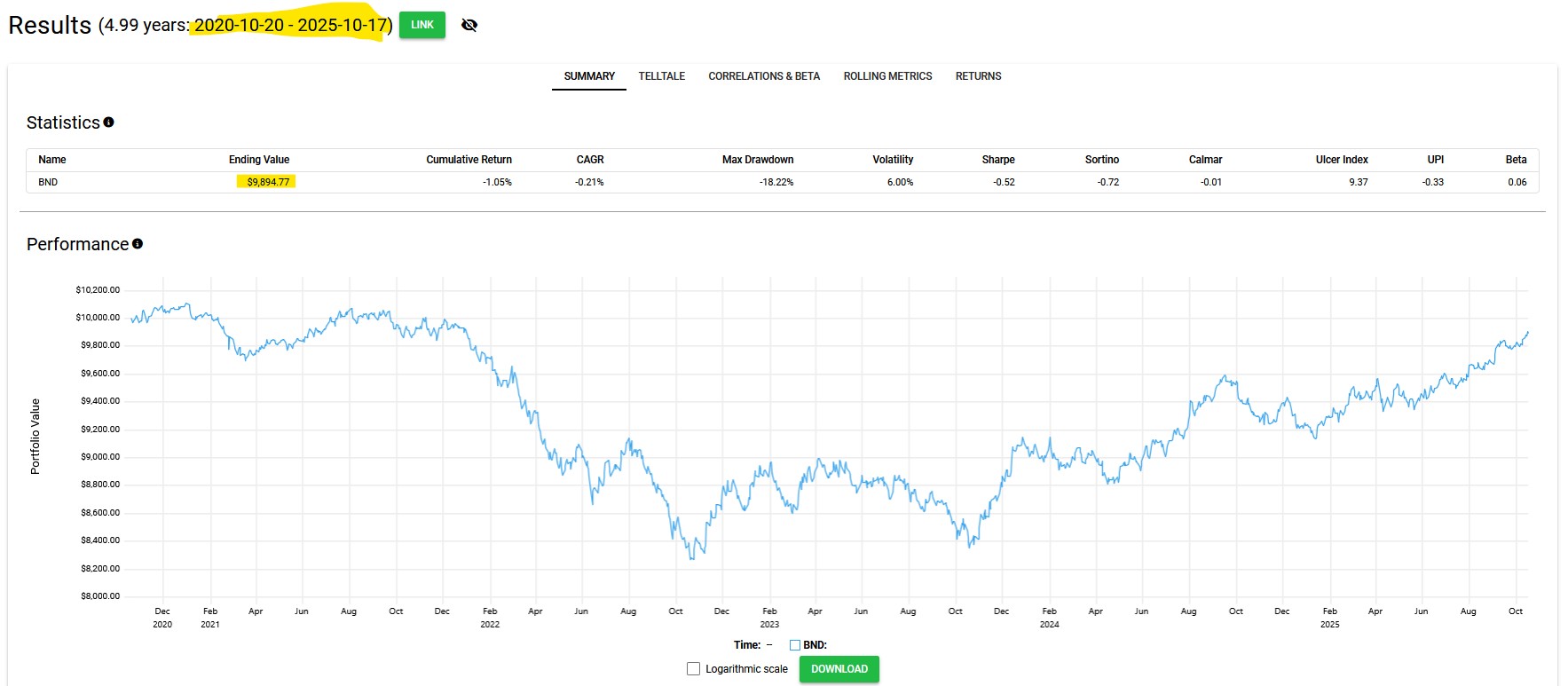The width and height of the screenshot is (1568, 686).
Task: Click the Calmar column header
Action: tap(1205, 160)
